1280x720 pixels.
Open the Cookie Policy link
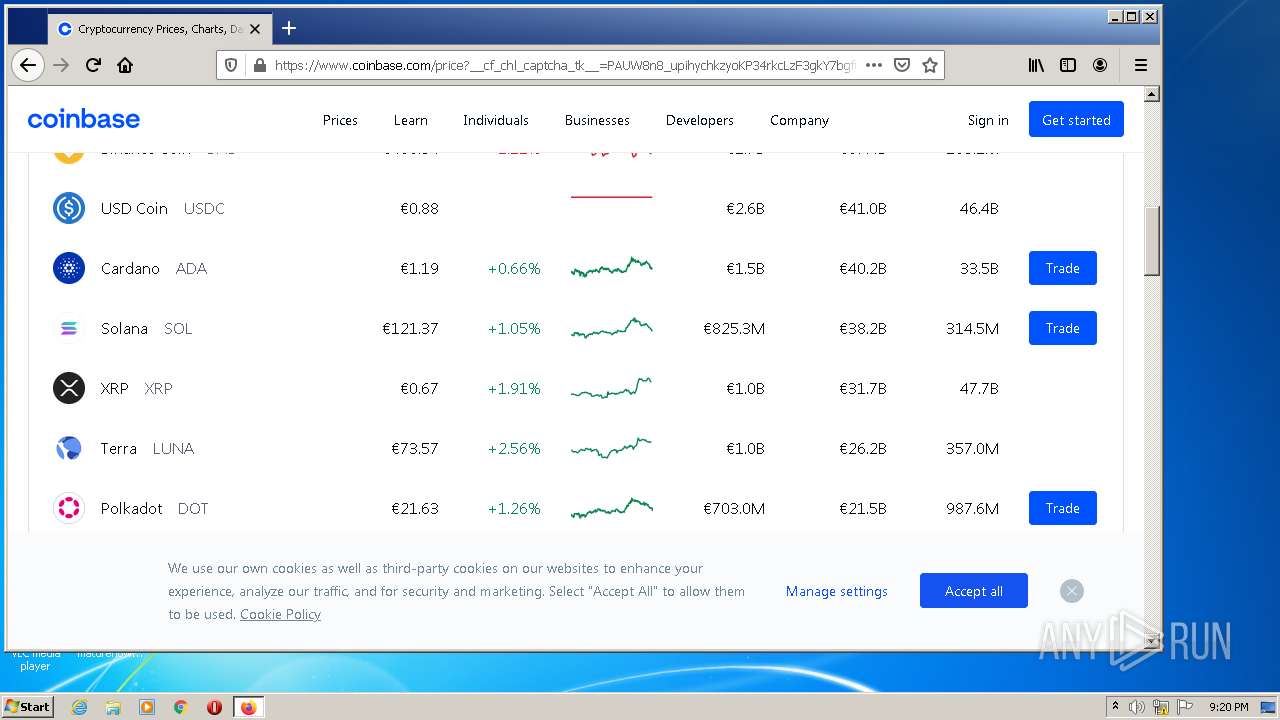(280, 614)
